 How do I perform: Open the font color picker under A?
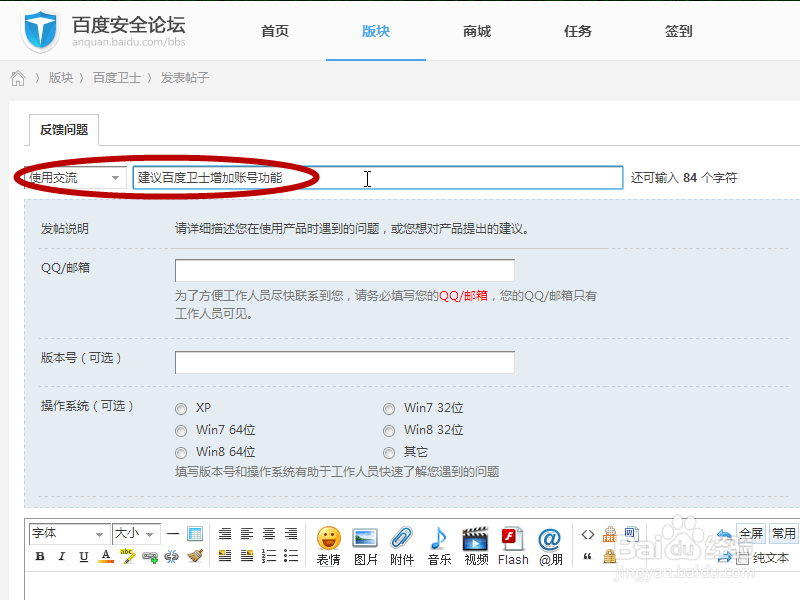tap(105, 557)
